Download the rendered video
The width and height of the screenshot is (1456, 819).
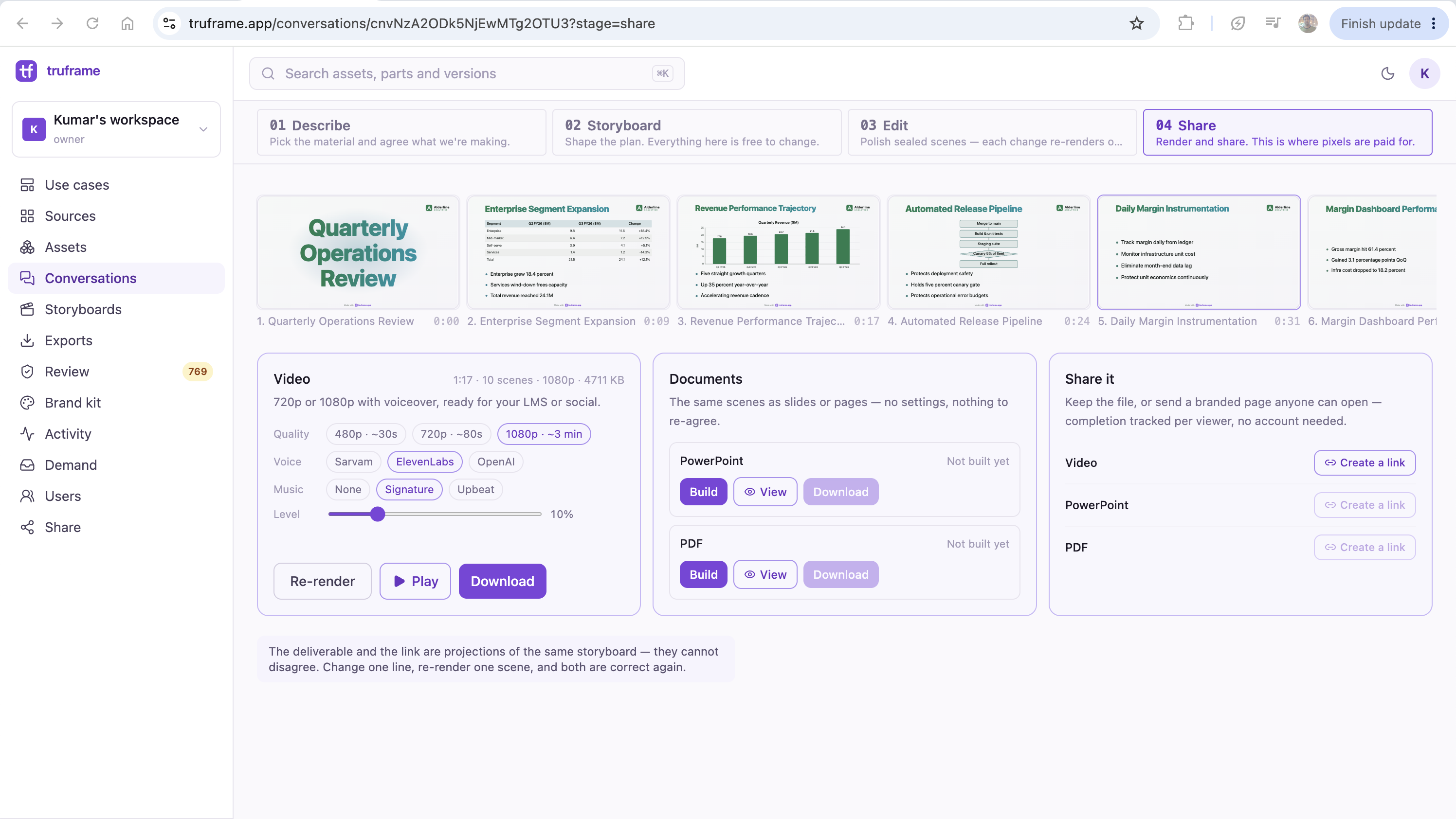(x=502, y=581)
